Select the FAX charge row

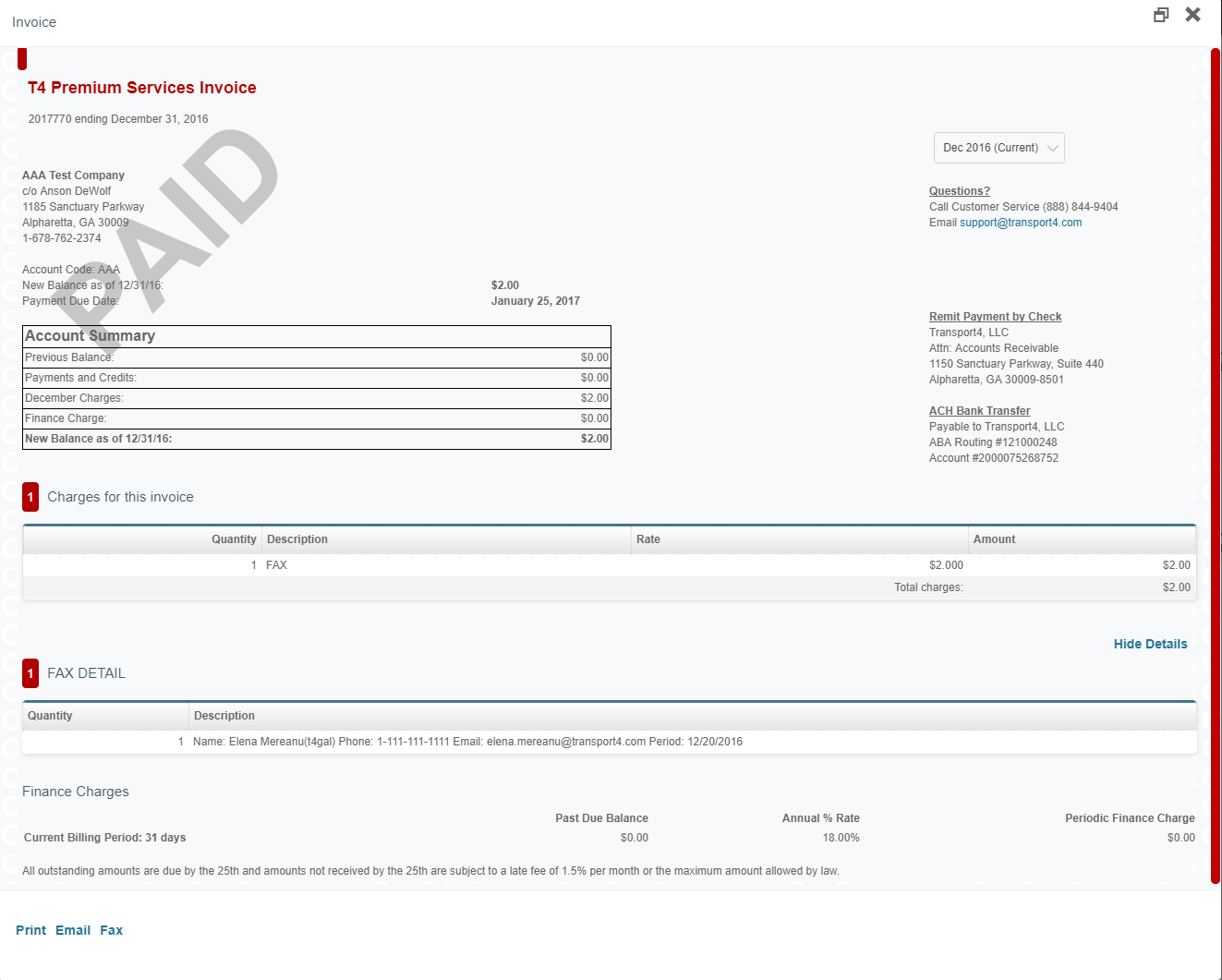point(610,565)
